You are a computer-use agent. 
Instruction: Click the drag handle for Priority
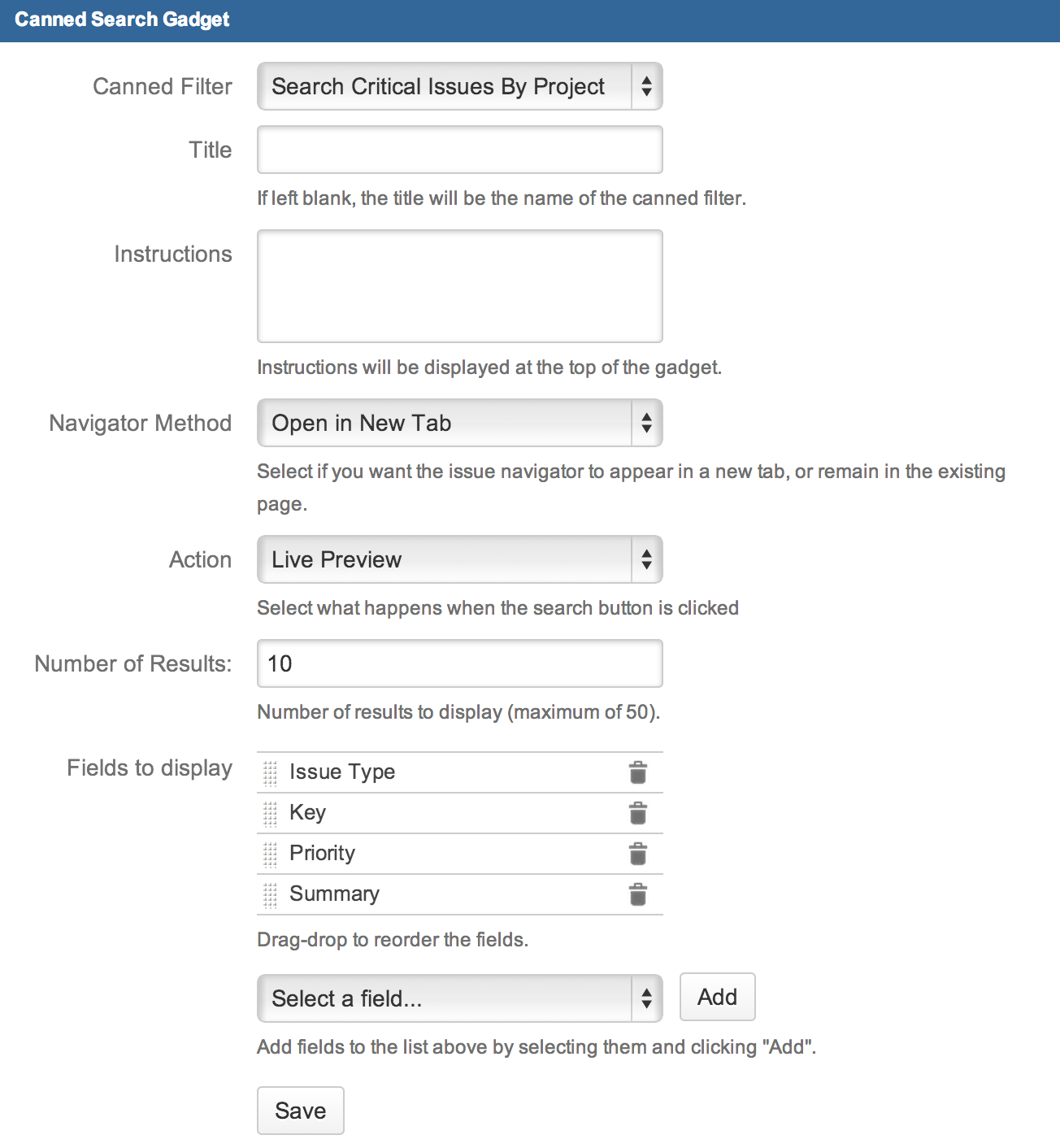[x=271, y=854]
